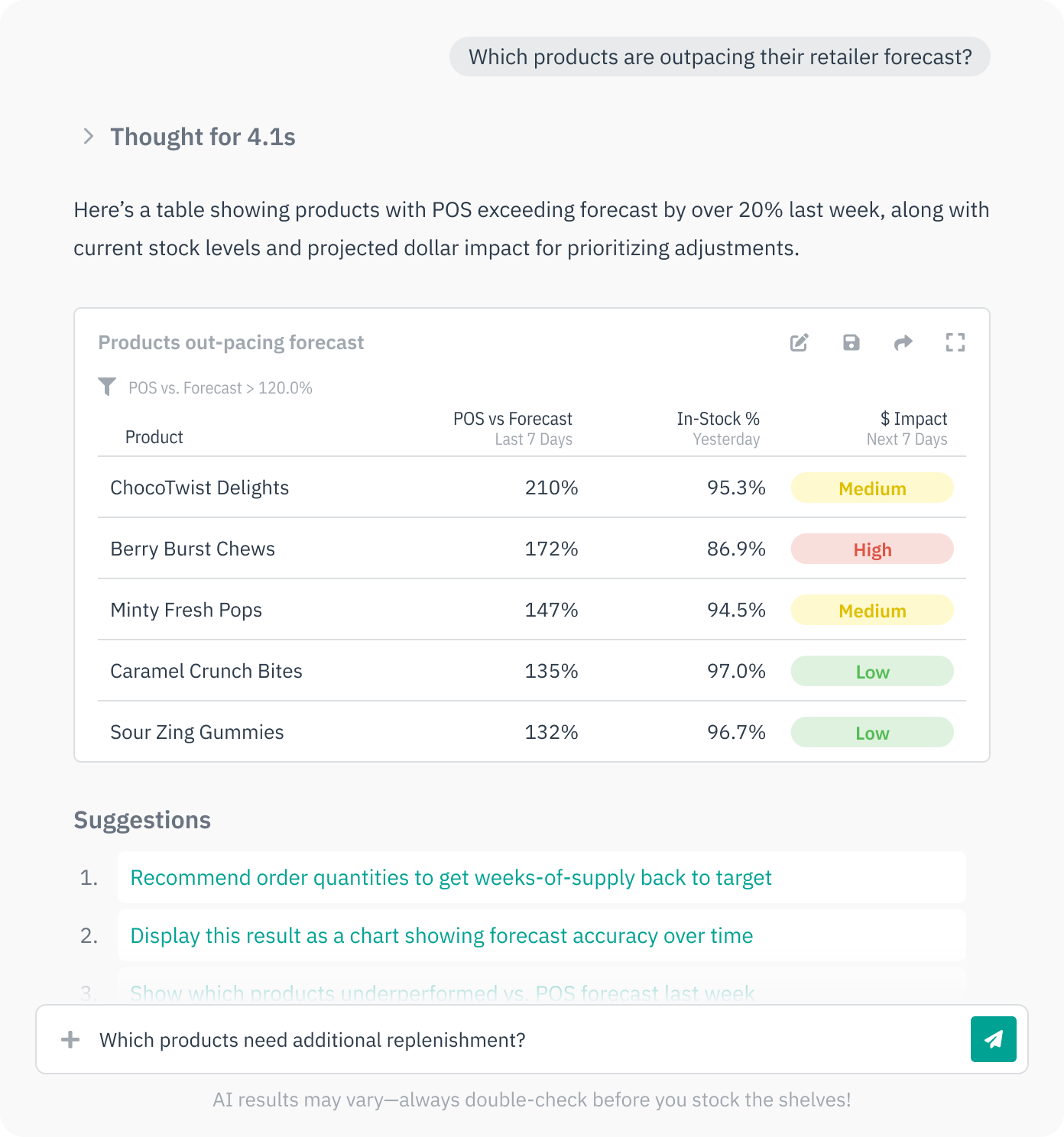Edit the 'POS vs. Forecast > 120.0%' filter
This screenshot has width=1064, height=1137.
tap(220, 387)
